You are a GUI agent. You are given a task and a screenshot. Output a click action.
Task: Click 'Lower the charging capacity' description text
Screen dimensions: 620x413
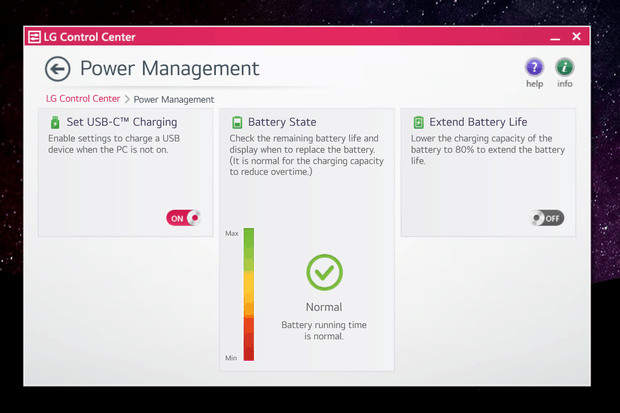click(x=488, y=150)
